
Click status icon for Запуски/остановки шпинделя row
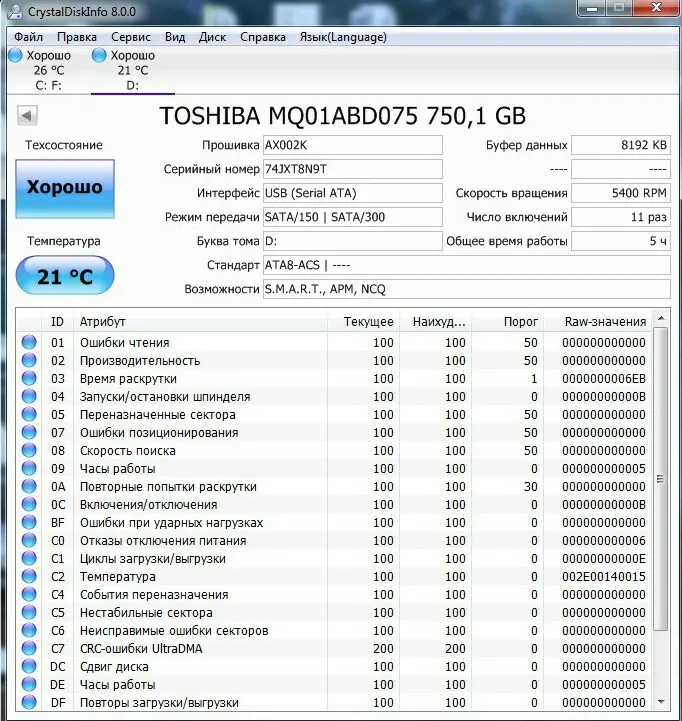29,396
